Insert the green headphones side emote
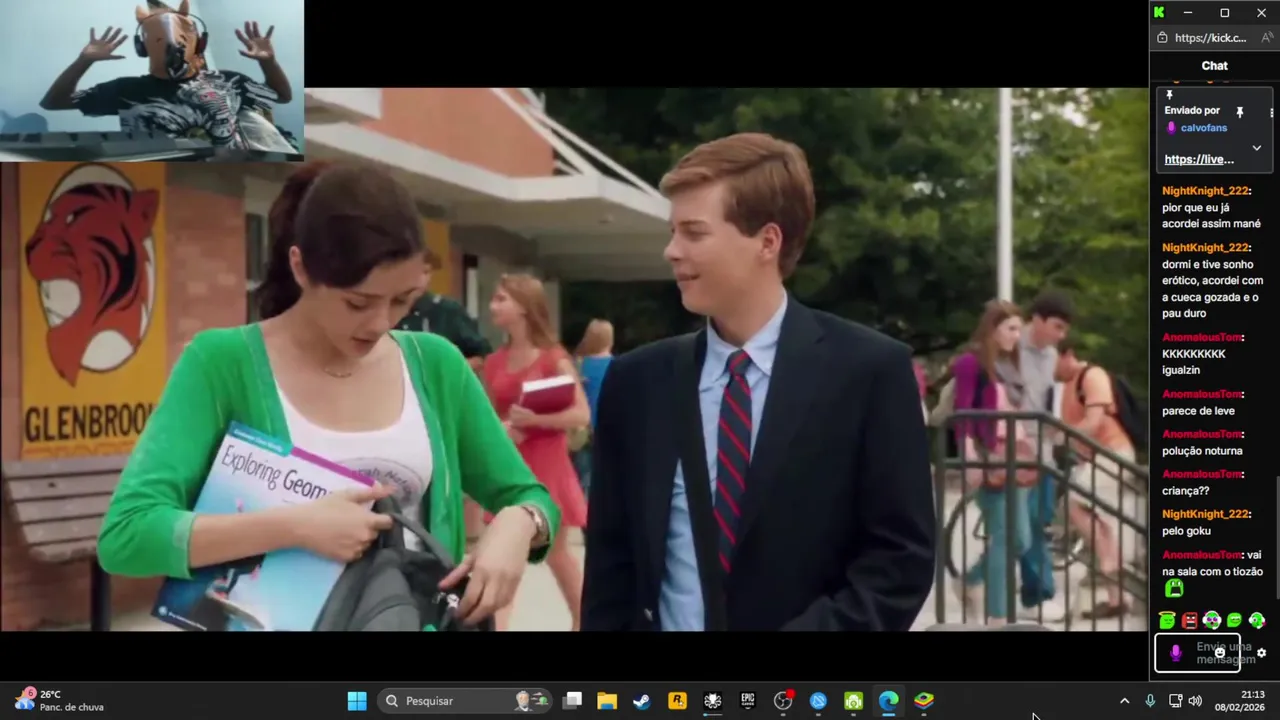Image resolution: width=1280 pixels, height=720 pixels. pos(1257,621)
